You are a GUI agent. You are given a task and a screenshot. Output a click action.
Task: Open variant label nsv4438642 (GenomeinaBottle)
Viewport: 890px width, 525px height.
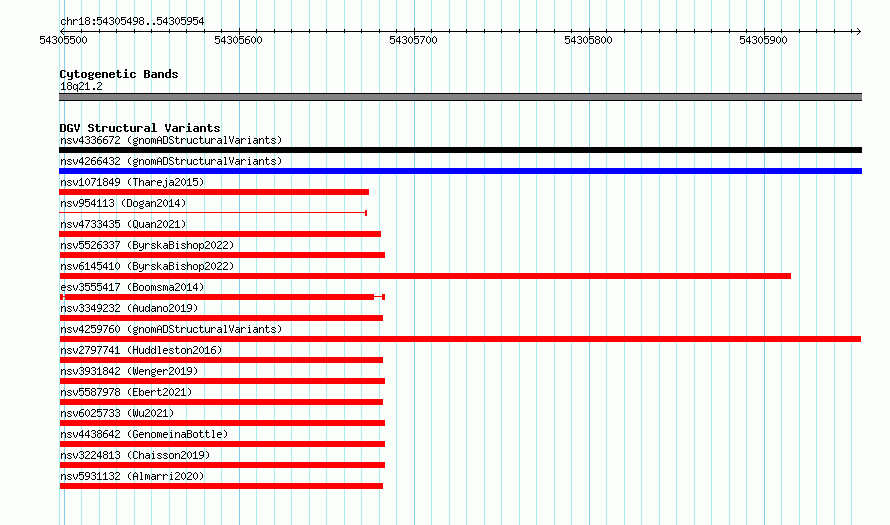pos(144,434)
